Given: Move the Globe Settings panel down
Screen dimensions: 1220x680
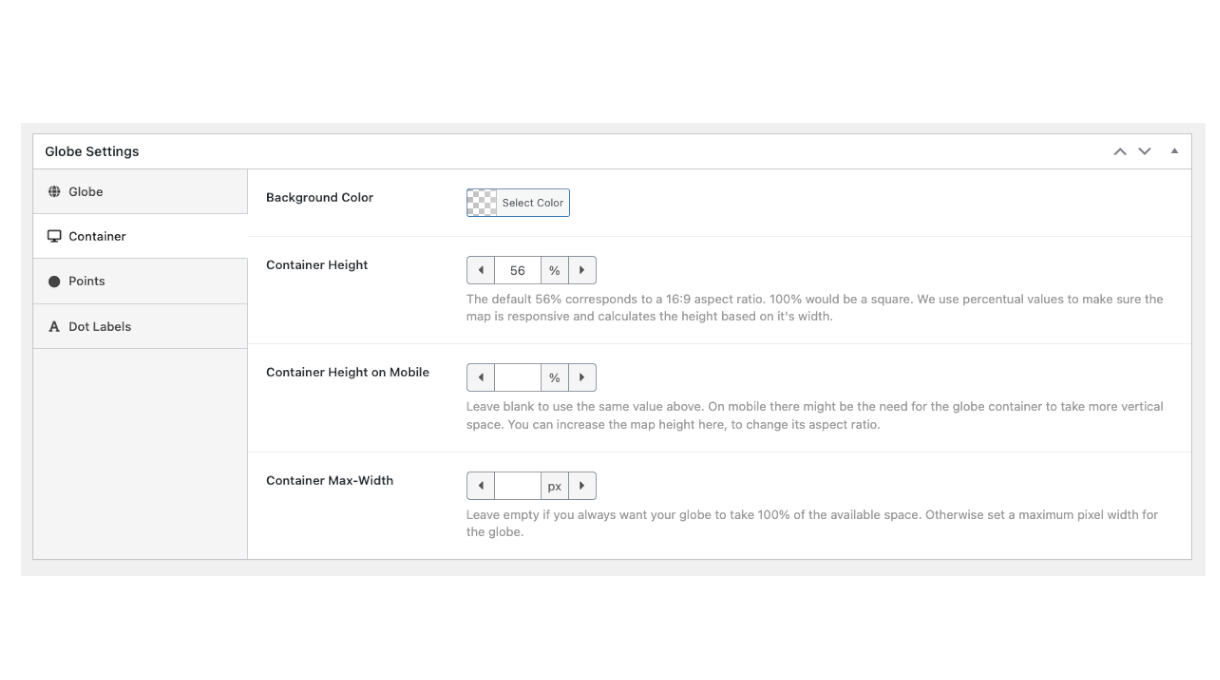Looking at the screenshot, I should [1145, 151].
